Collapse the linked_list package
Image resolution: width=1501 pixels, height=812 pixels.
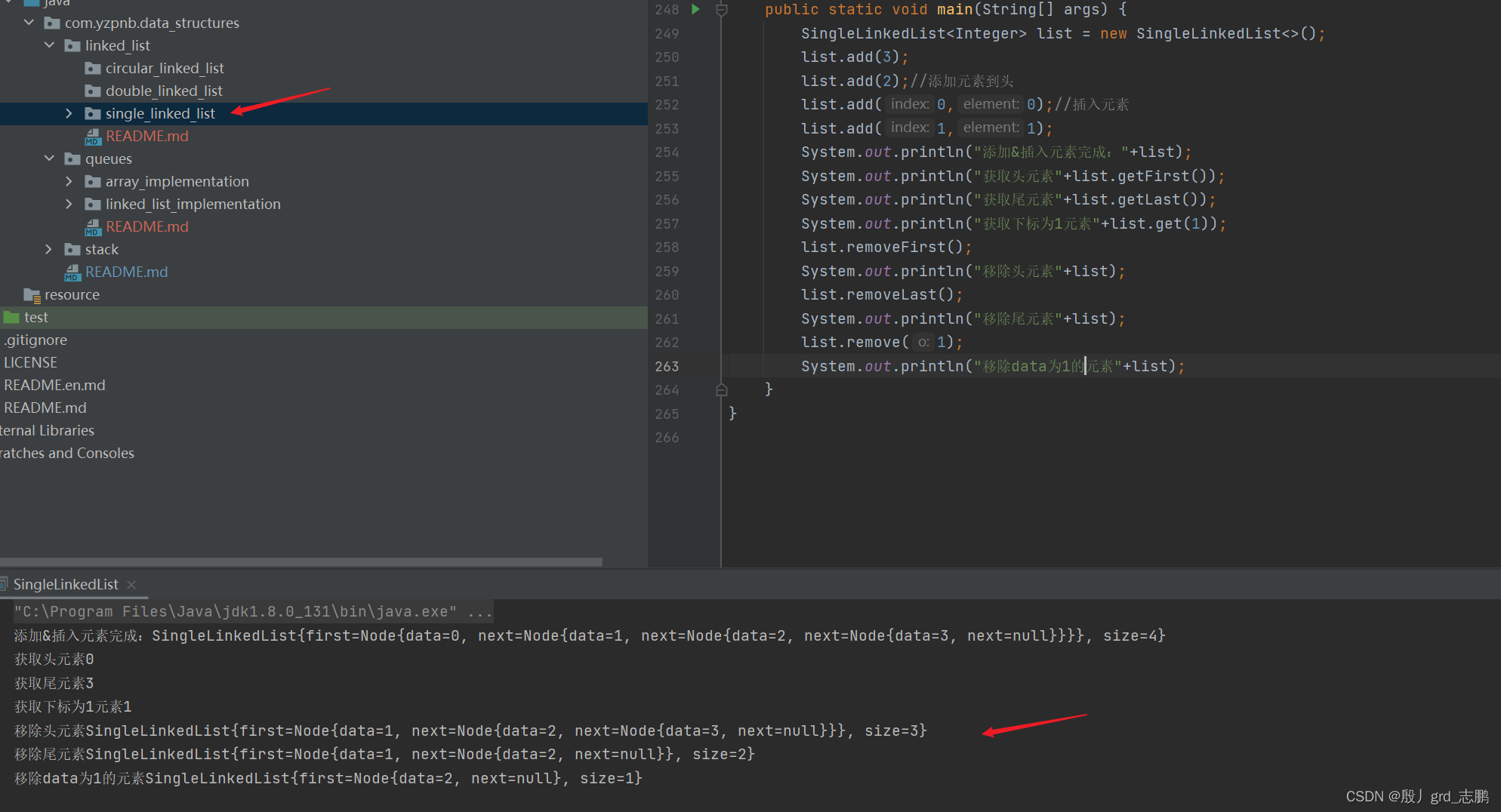click(x=49, y=45)
